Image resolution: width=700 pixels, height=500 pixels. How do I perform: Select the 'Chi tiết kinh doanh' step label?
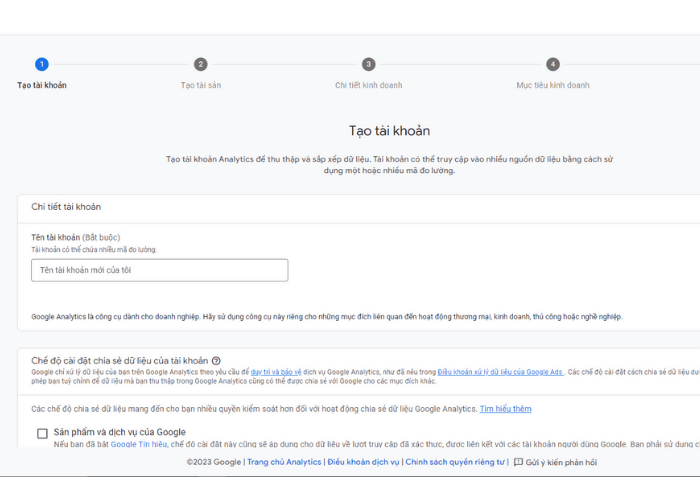click(368, 85)
